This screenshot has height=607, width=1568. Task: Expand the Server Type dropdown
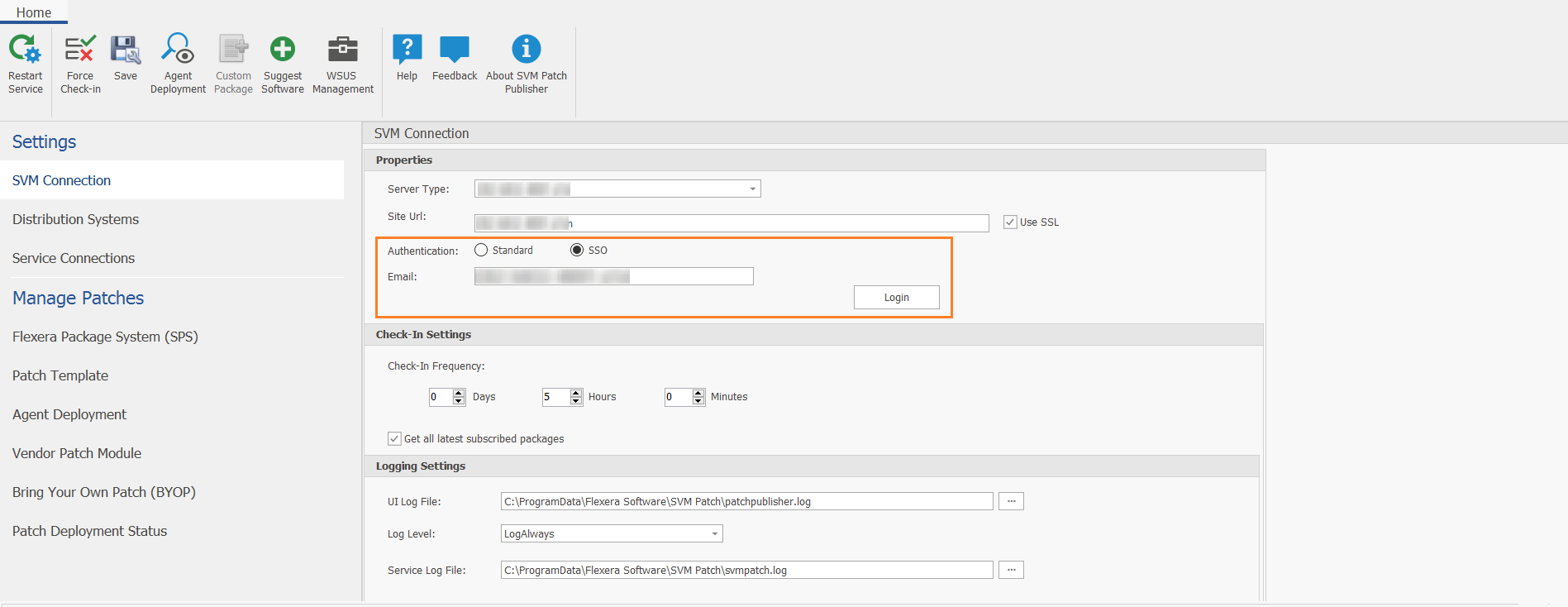(x=752, y=189)
